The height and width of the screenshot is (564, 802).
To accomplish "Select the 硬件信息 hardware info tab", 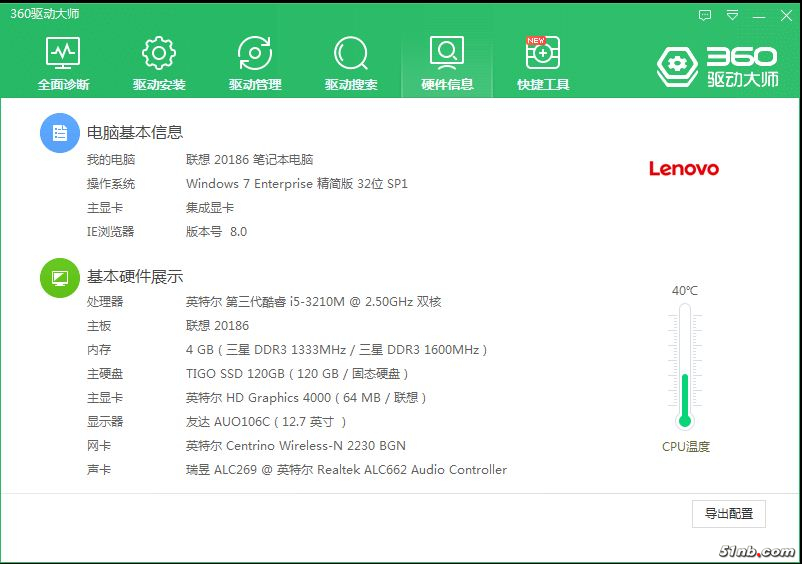I will [x=447, y=64].
